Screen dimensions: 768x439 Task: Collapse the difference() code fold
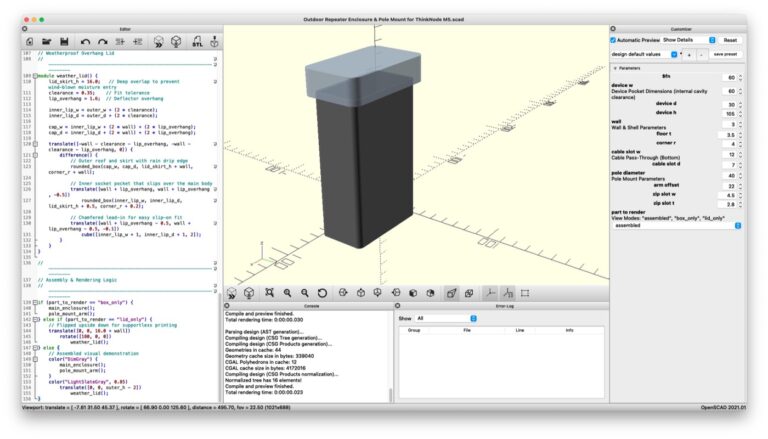pos(35,155)
